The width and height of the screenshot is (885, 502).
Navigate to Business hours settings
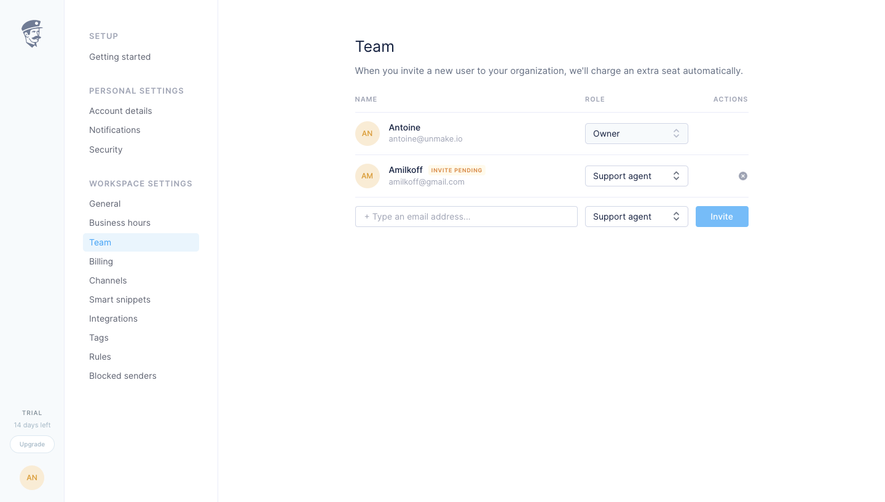pos(120,223)
